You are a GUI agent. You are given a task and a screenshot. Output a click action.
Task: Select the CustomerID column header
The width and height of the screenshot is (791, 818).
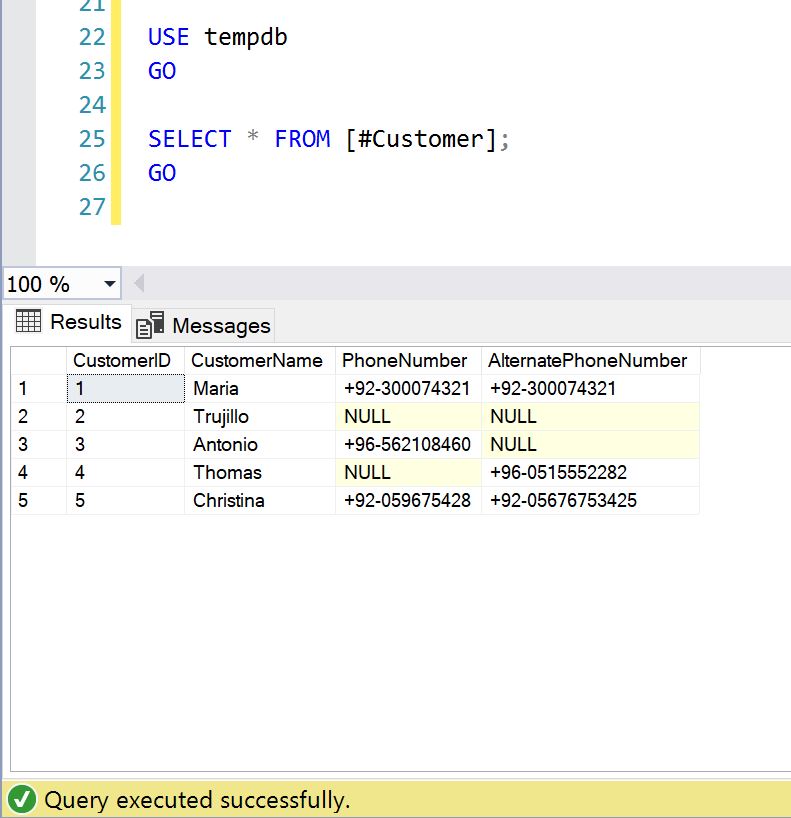pyautogui.click(x=122, y=360)
